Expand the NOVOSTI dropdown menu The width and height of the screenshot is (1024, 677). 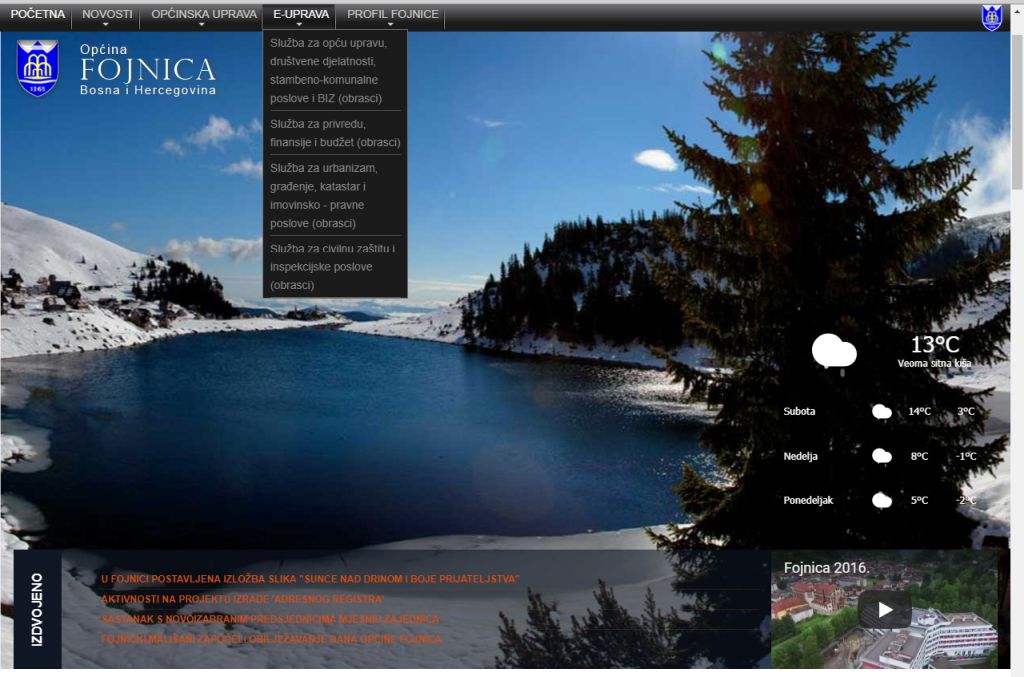pos(107,15)
